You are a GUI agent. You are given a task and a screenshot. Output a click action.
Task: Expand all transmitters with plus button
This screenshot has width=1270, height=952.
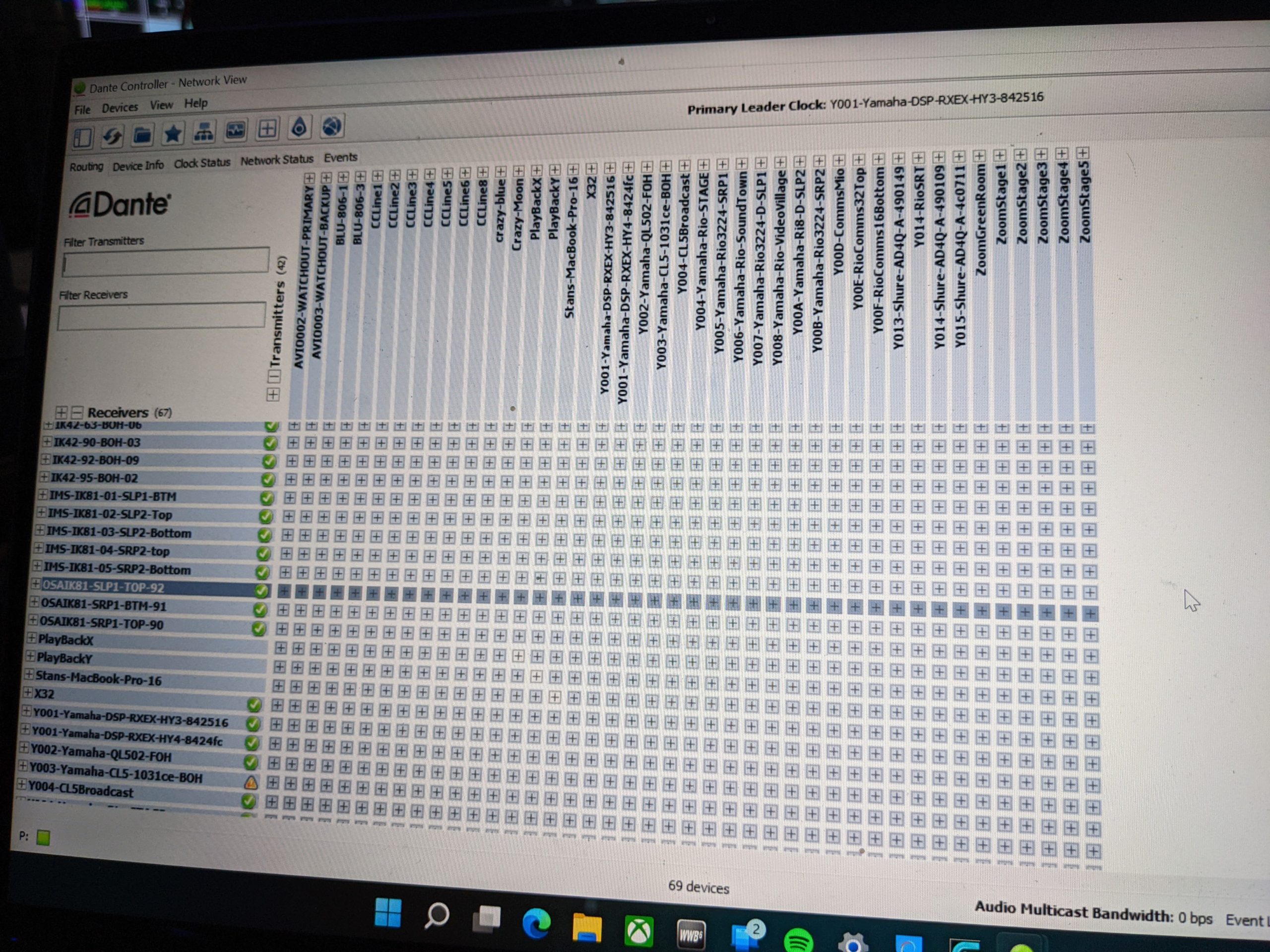[x=273, y=395]
